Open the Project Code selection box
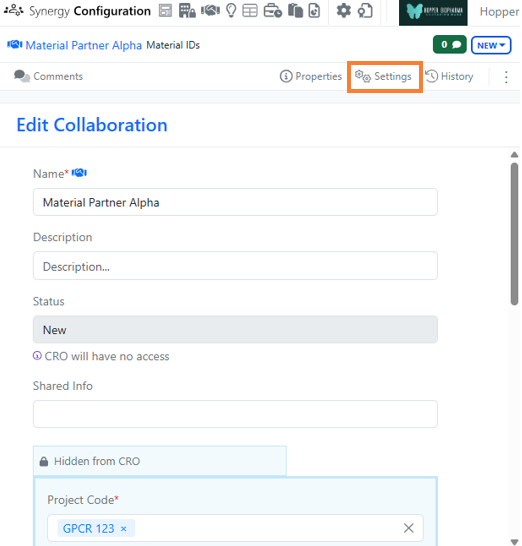The width and height of the screenshot is (522, 546). click(x=235, y=528)
